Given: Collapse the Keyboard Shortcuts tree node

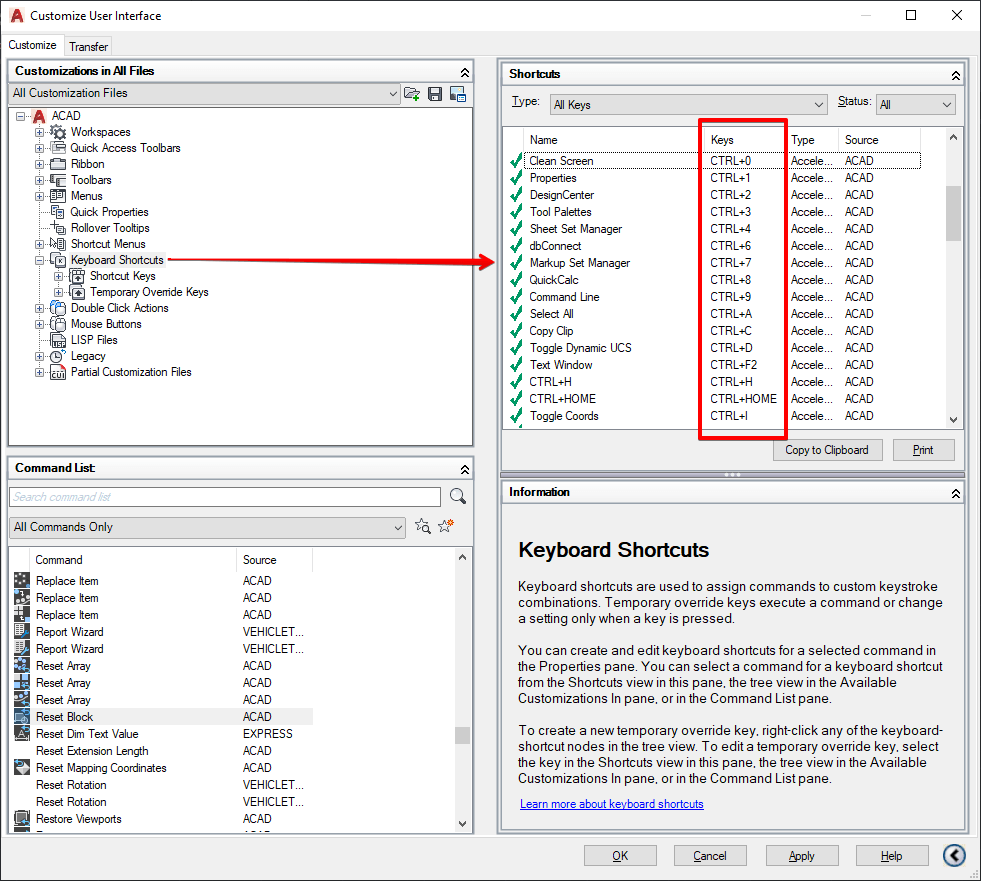Looking at the screenshot, I should click(39, 260).
